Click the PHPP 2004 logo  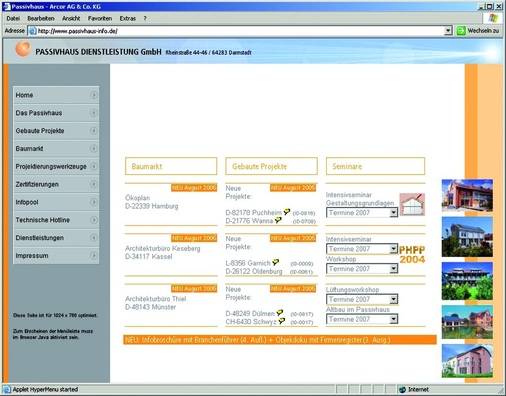point(412,255)
